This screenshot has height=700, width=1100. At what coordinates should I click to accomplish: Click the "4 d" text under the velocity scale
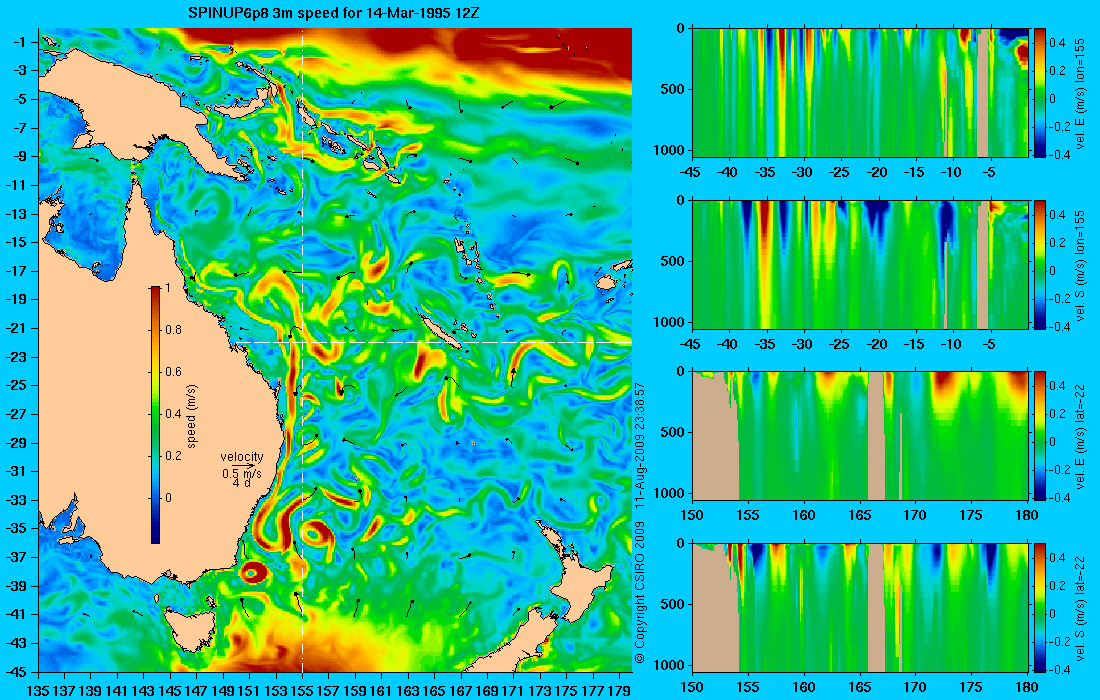241,483
